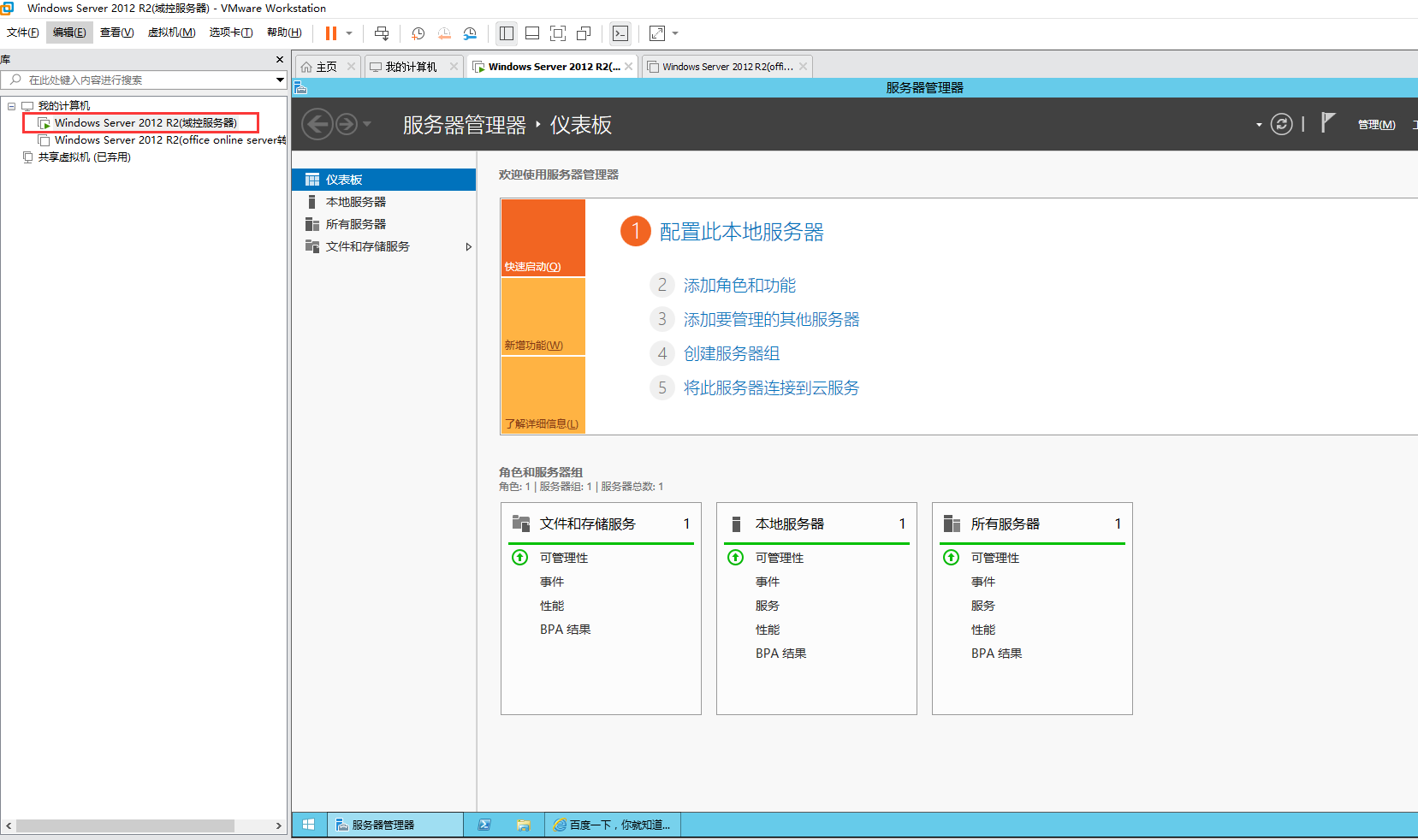Screen dimensions: 1418x840
Task: Click Send Ctrl+Alt+Del toolbar icon
Action: (382, 33)
